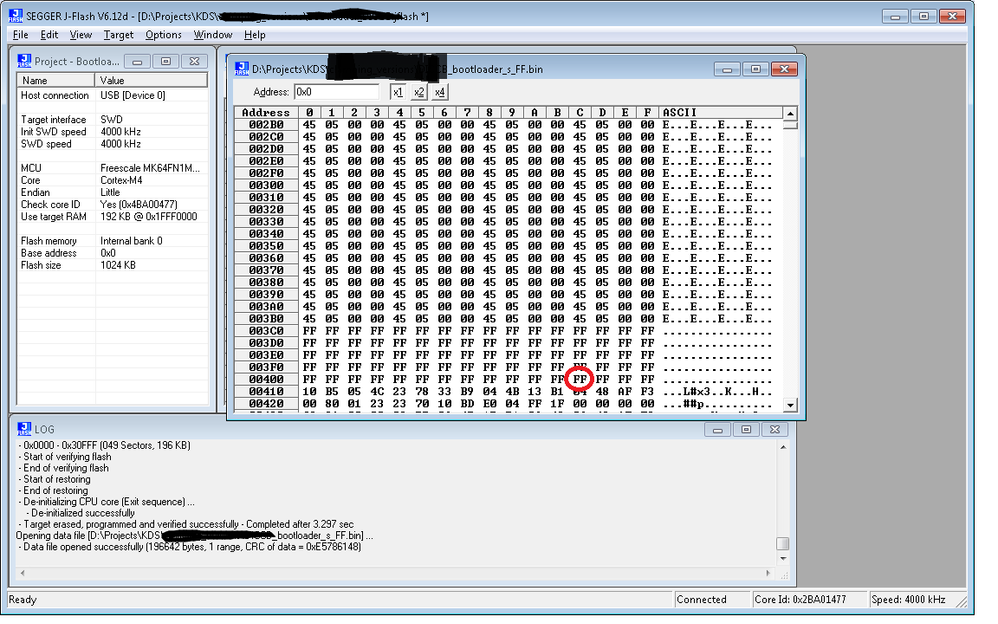998x624 pixels.
Task: Close the LOG panel
Action: 775,430
